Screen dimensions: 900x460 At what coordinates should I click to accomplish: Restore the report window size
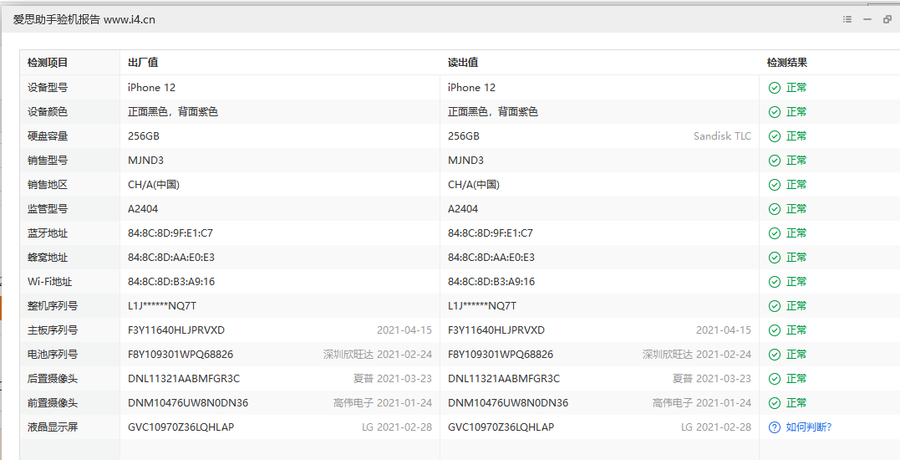pyautogui.click(x=887, y=19)
